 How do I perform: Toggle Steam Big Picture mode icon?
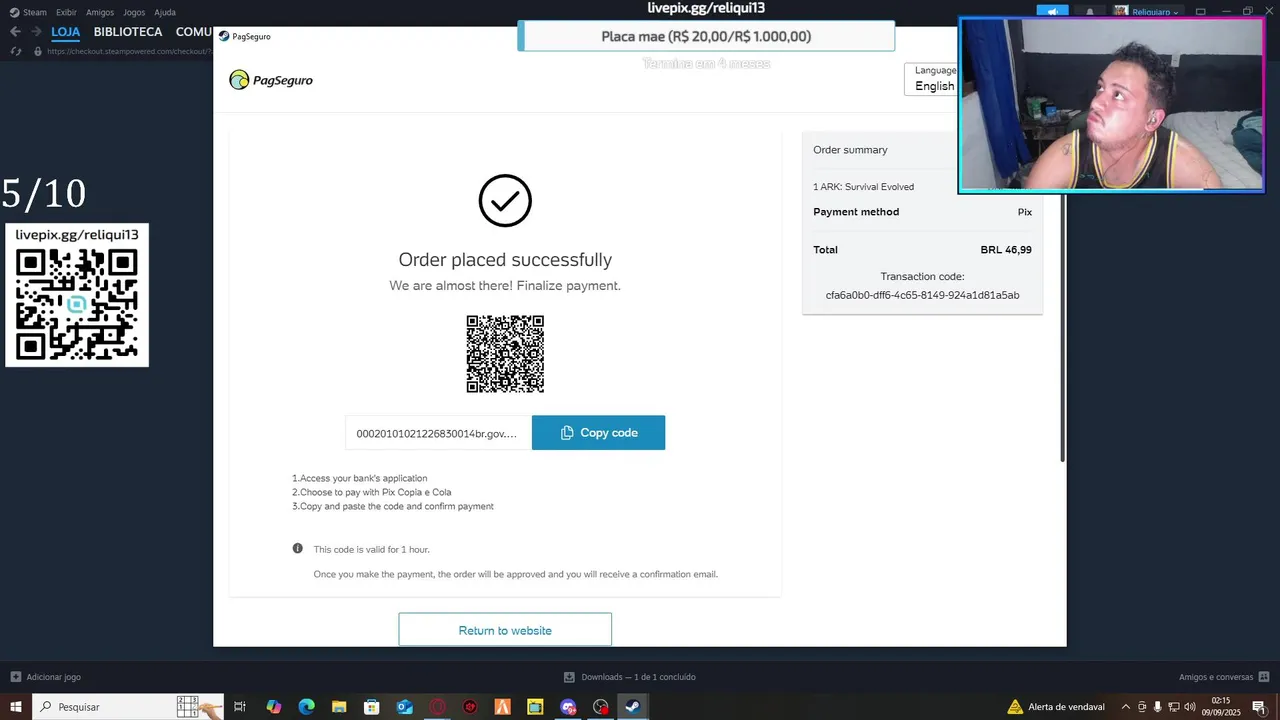click(1201, 12)
